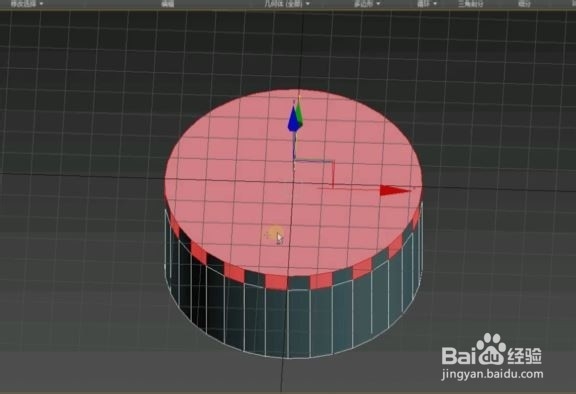
Task: Expand the 多边形 ribbon panel dropdown
Action: (x=367, y=4)
